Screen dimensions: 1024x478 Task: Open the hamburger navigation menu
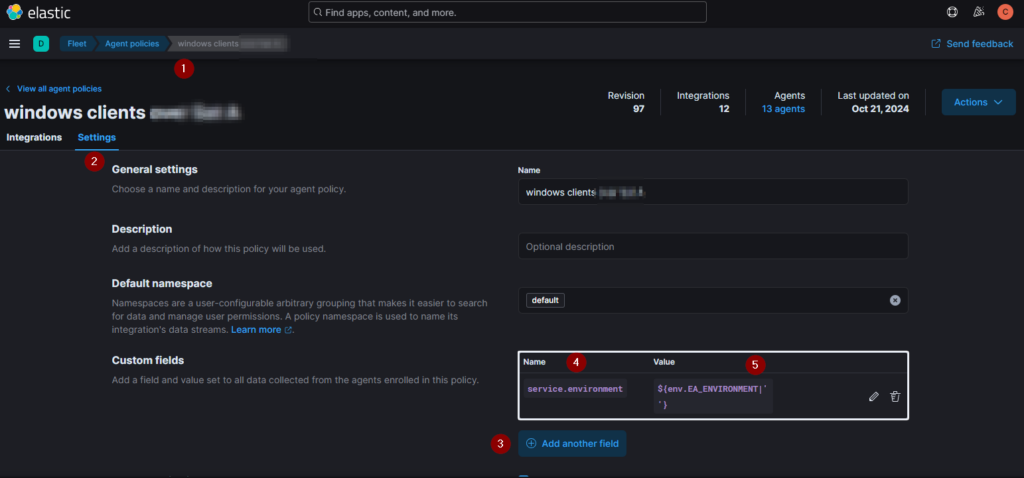(14, 44)
